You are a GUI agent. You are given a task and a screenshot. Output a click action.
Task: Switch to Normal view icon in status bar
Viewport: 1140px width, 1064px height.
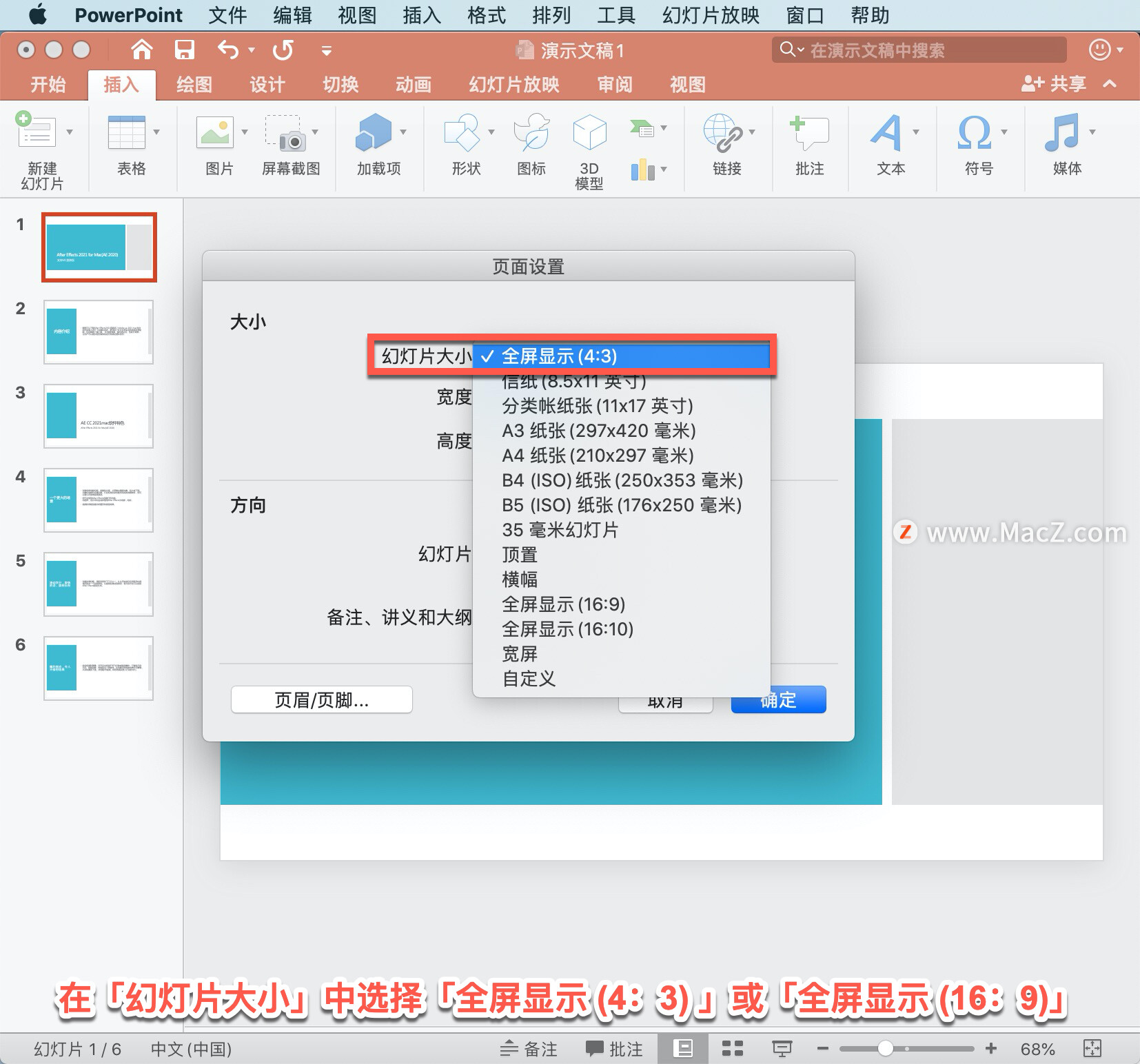[x=682, y=1049]
